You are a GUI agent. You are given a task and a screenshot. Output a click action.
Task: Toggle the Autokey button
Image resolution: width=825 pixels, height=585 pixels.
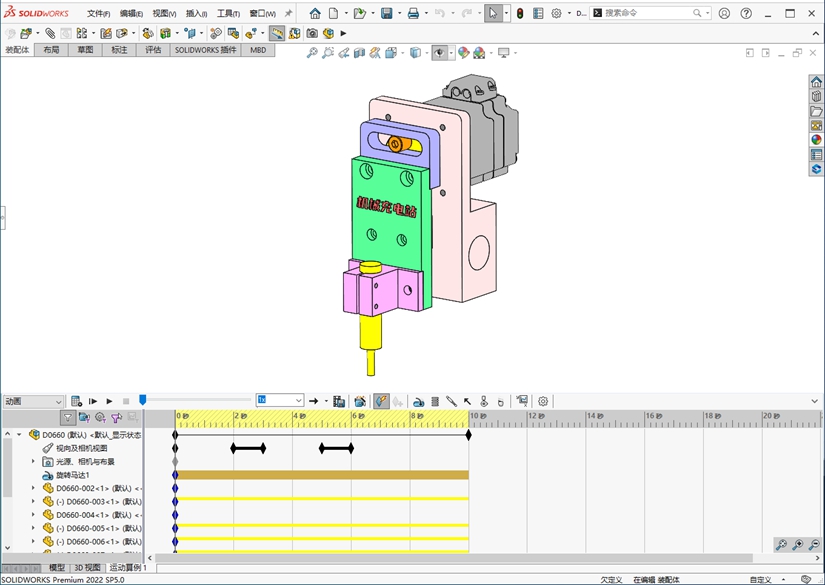tap(381, 401)
